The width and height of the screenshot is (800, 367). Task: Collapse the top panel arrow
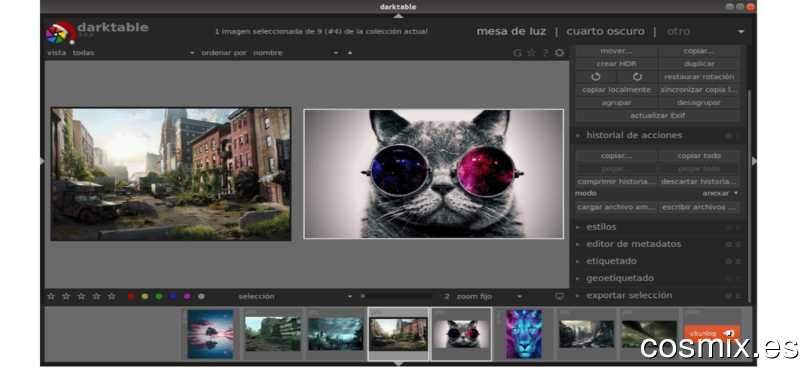pyautogui.click(x=398, y=16)
